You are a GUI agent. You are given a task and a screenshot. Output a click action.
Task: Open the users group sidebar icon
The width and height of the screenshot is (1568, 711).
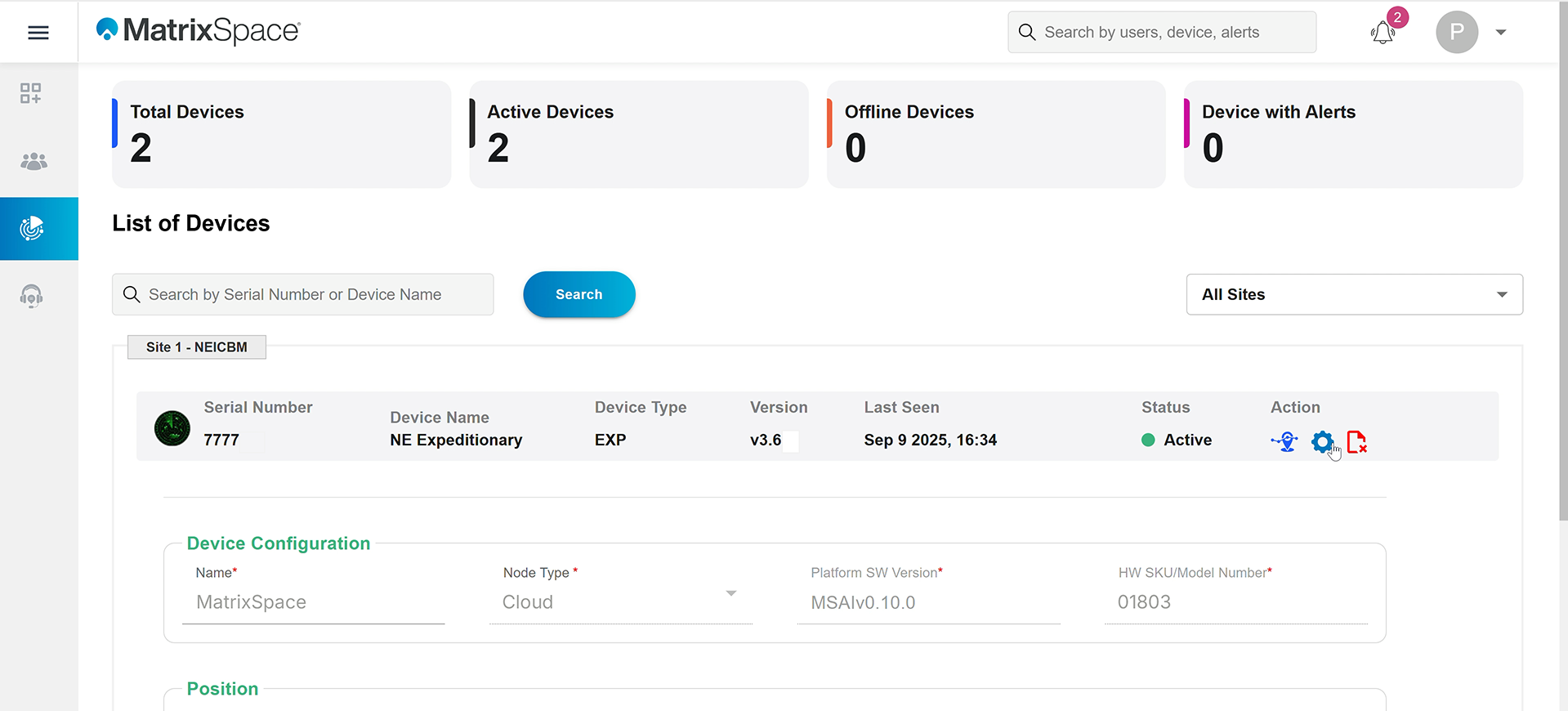tap(34, 161)
